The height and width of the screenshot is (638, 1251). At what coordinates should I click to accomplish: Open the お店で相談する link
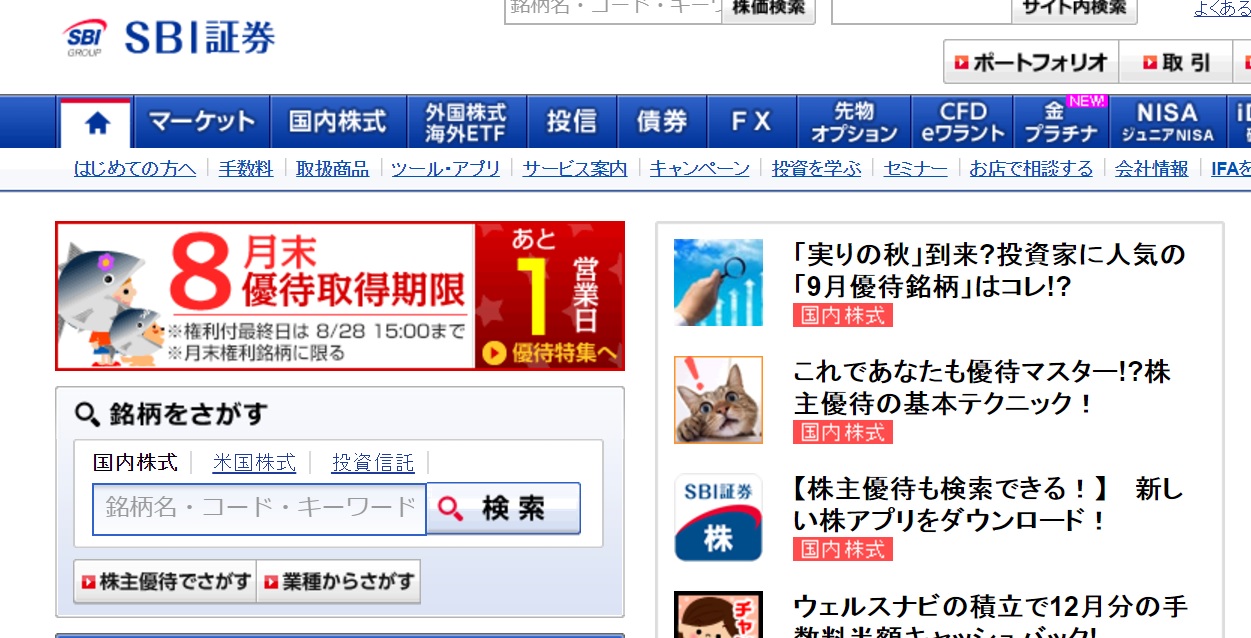tap(1031, 169)
